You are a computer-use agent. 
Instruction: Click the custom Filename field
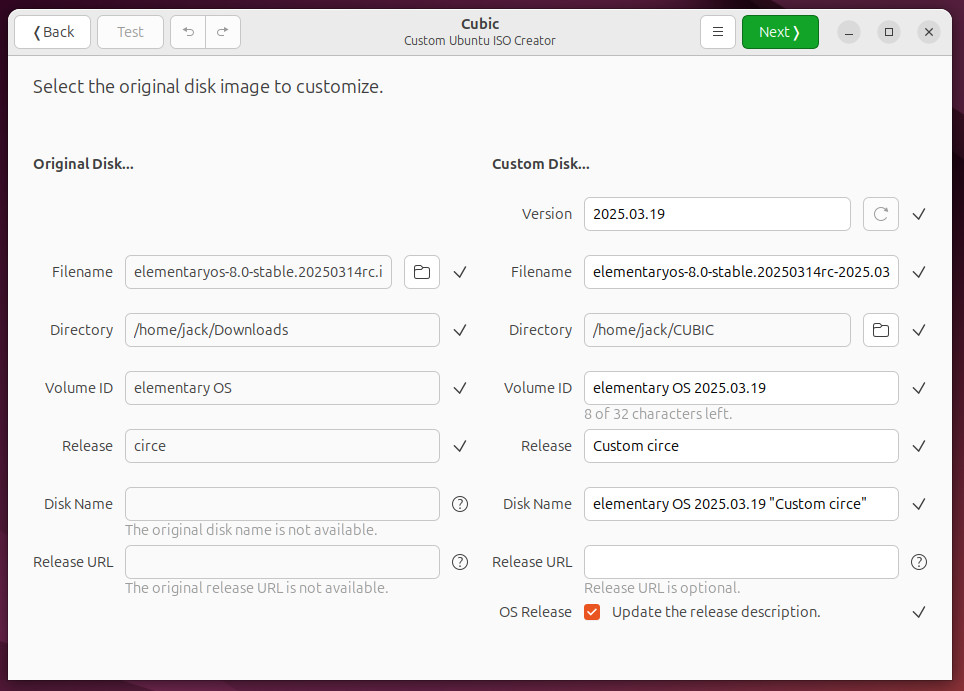tap(741, 272)
